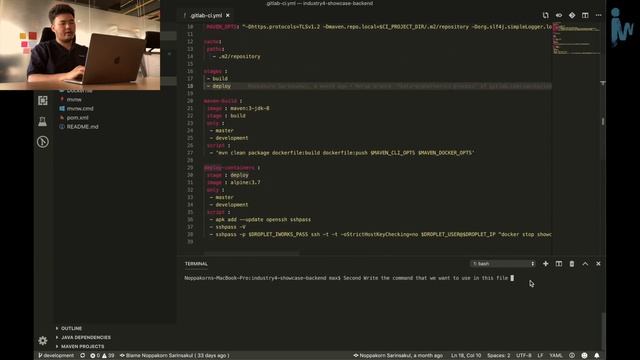Click the 'apk add --update openssh sshpass' line
Screen dimensions: 640x360
click(260, 220)
